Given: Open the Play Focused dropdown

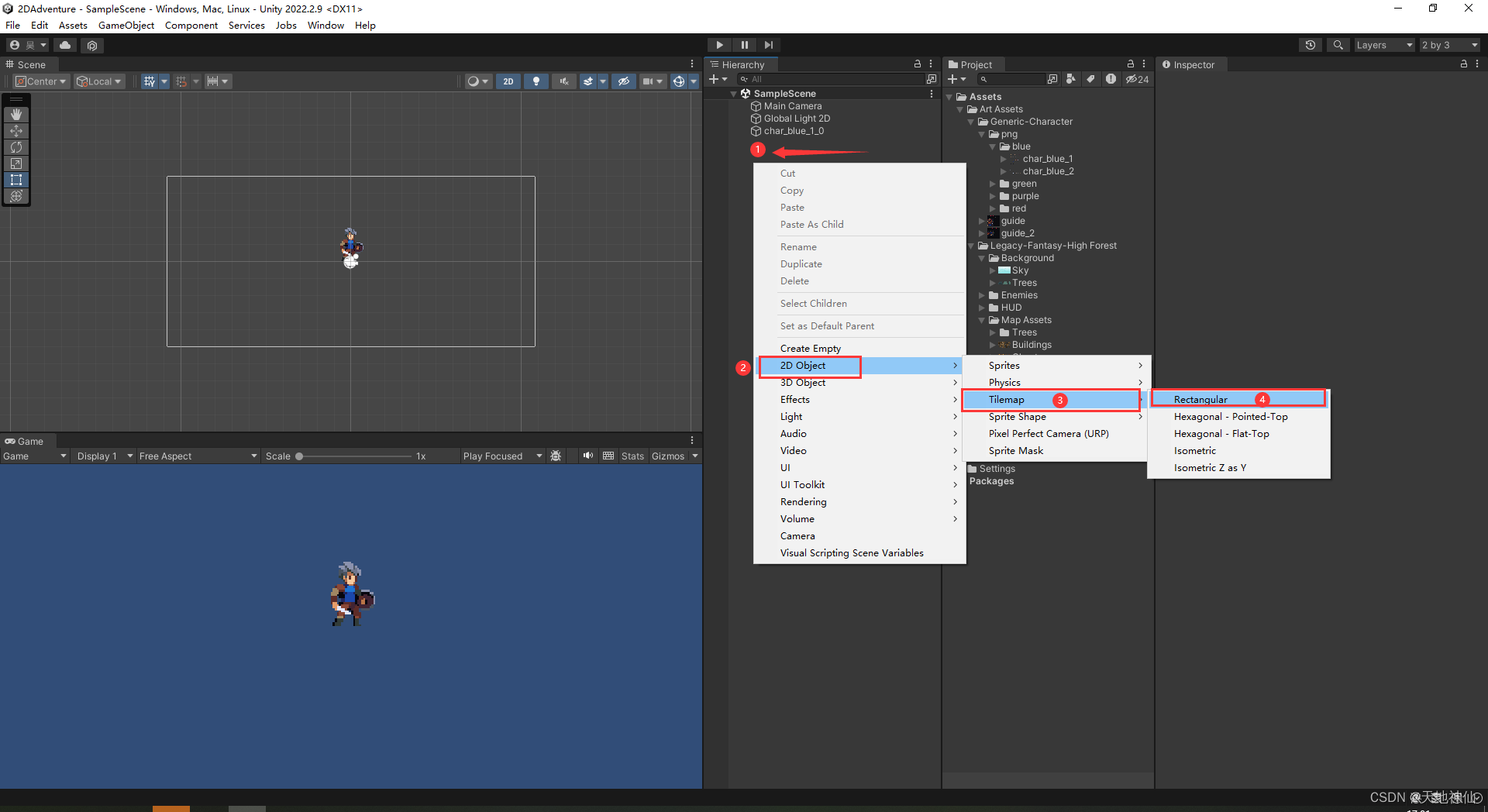Looking at the screenshot, I should pos(502,456).
